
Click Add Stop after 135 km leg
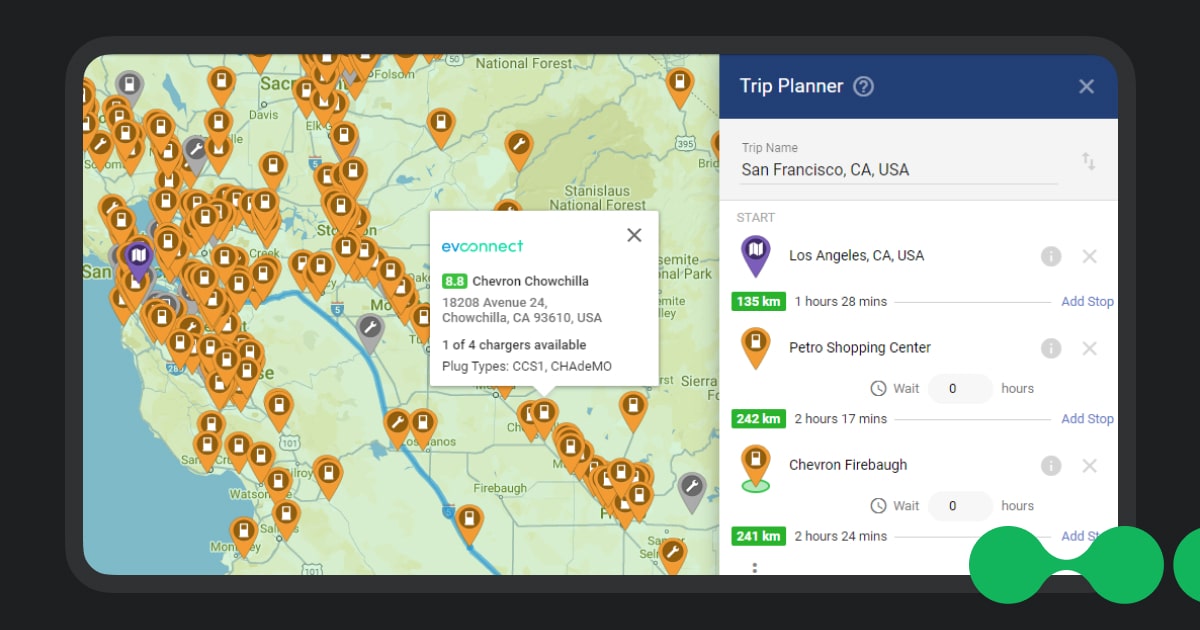[x=1087, y=301]
